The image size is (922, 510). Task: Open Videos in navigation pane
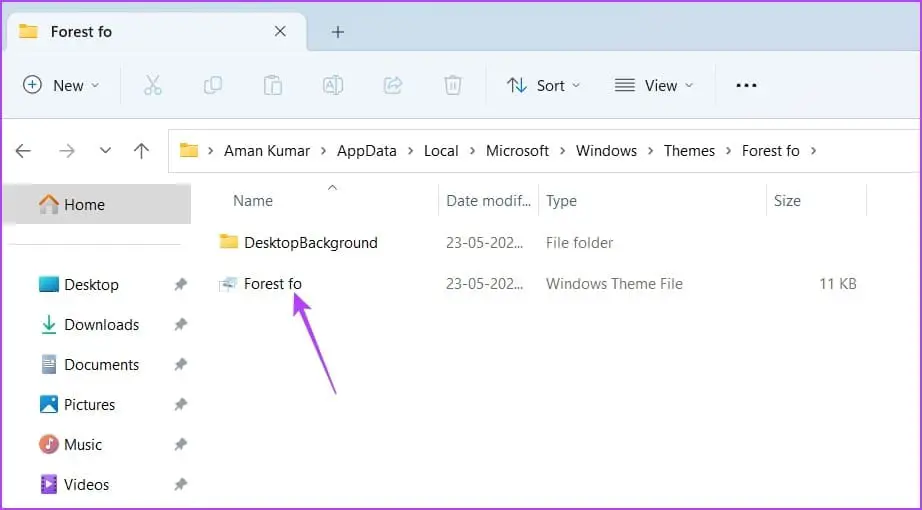[x=74, y=485]
